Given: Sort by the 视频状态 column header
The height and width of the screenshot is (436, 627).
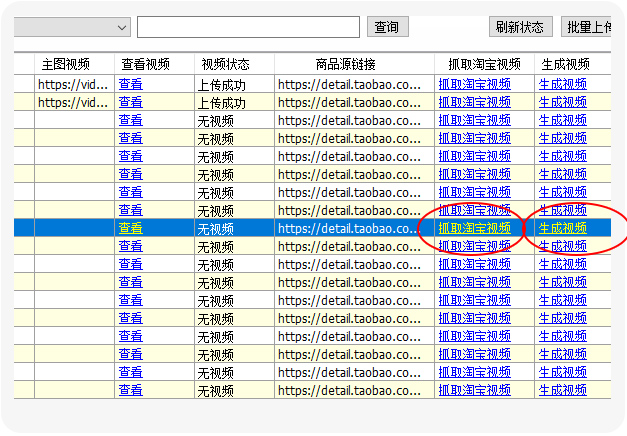Looking at the screenshot, I should (x=226, y=64).
